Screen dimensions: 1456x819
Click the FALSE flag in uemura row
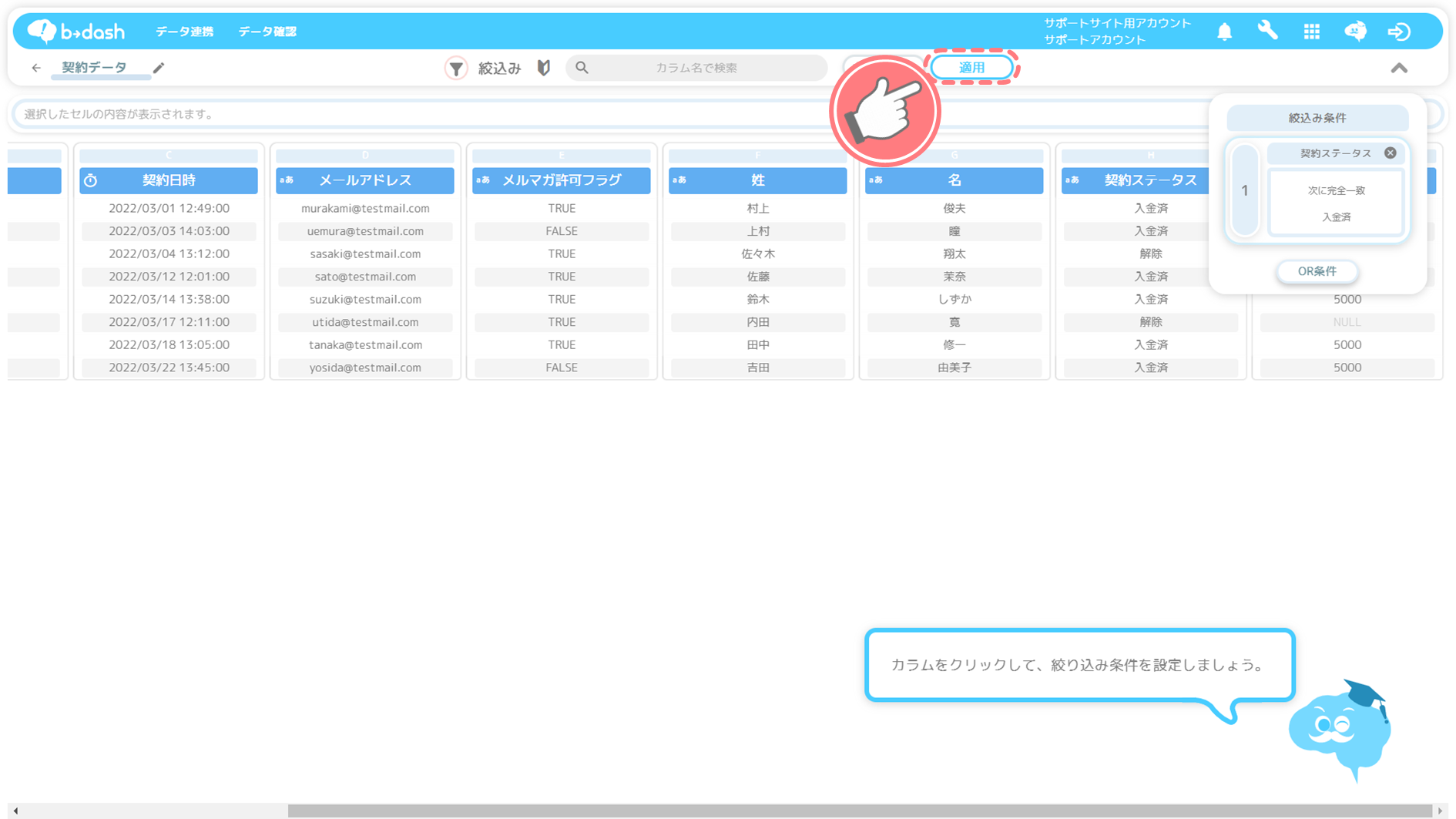pos(562,231)
